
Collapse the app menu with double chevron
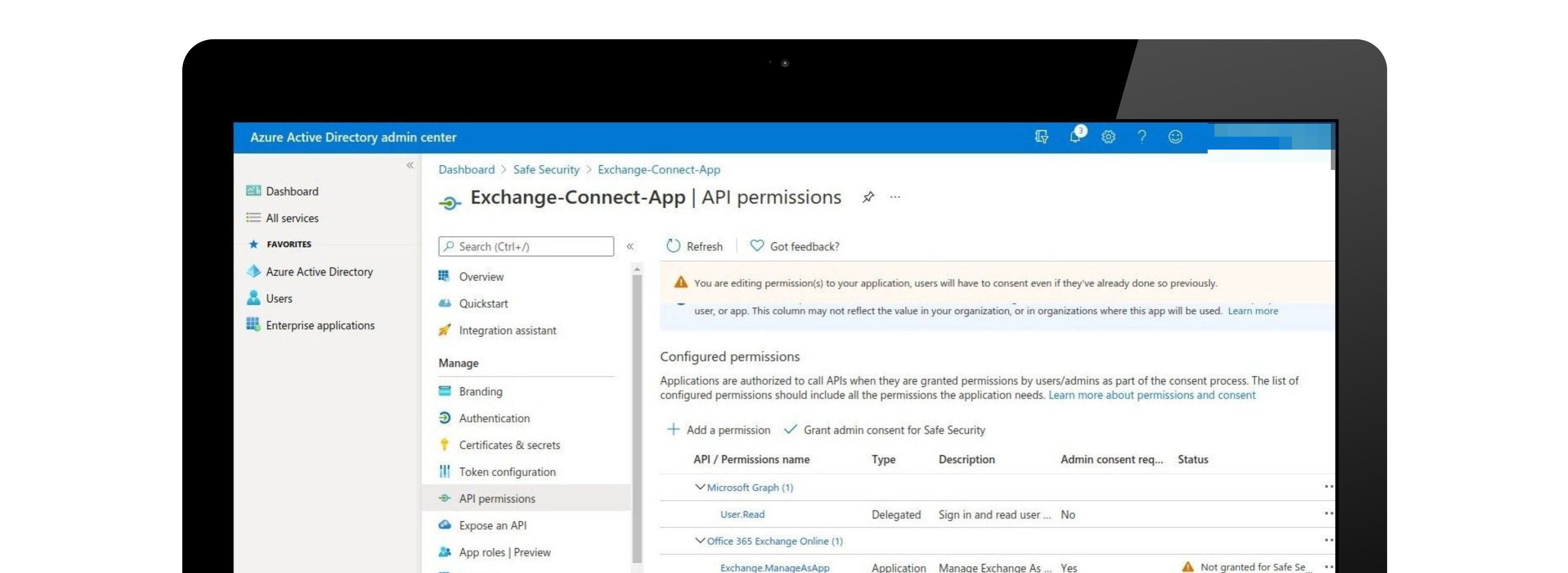pos(630,246)
